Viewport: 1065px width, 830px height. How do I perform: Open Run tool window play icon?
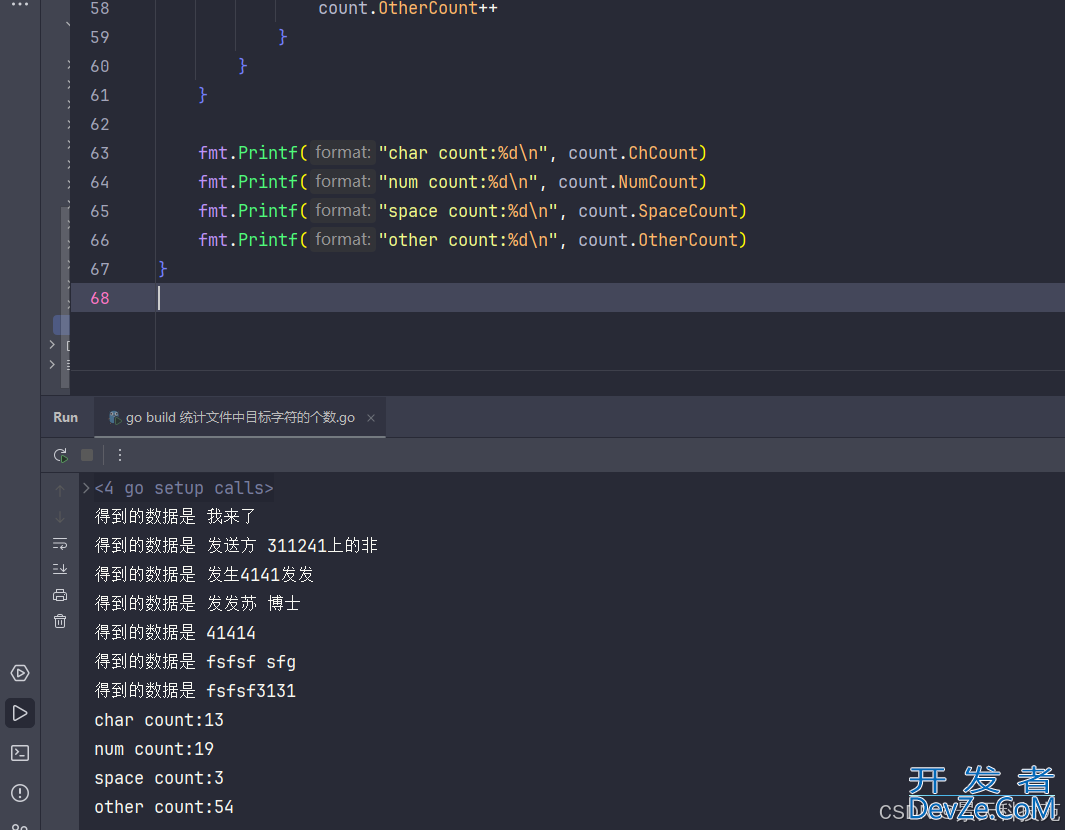[20, 713]
